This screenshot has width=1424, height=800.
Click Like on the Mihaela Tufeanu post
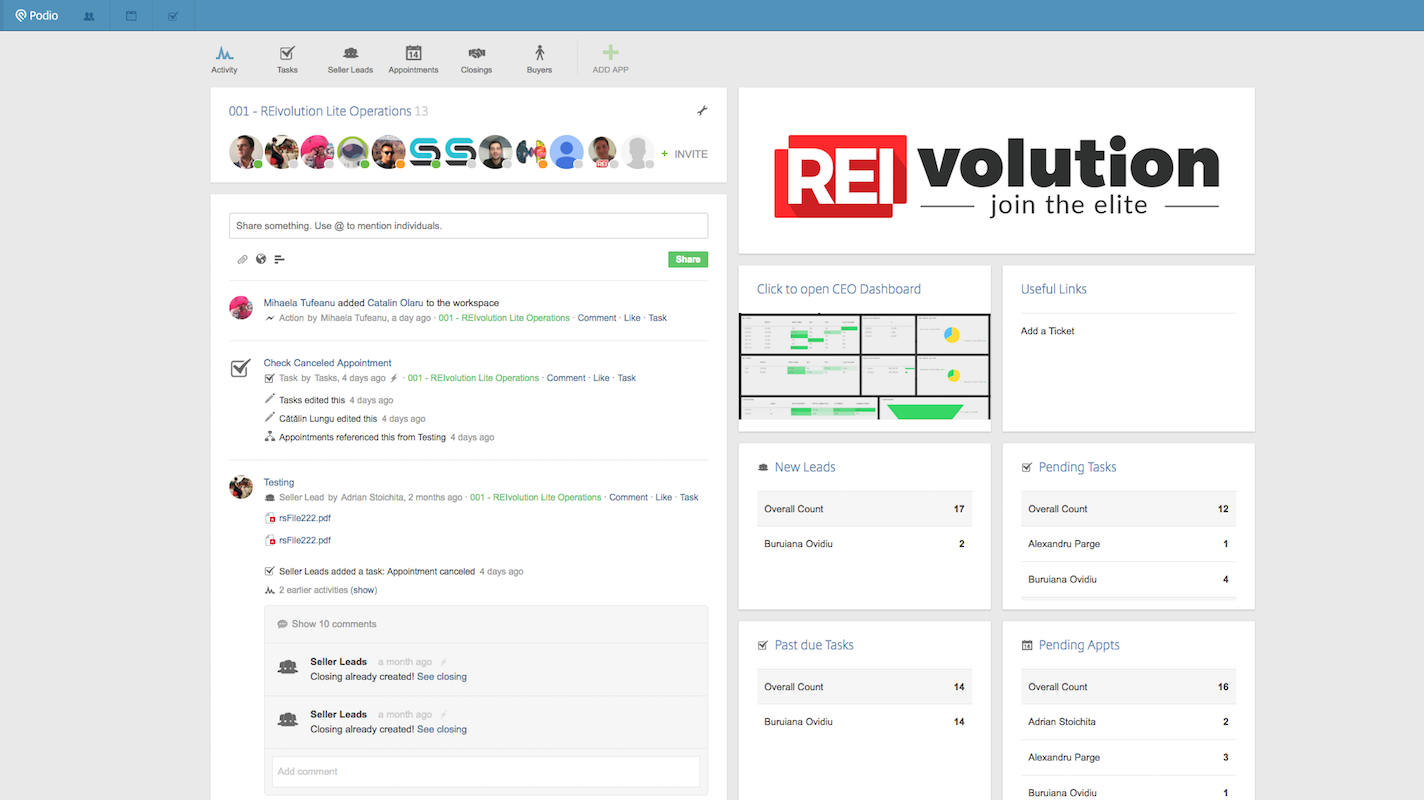(632, 318)
